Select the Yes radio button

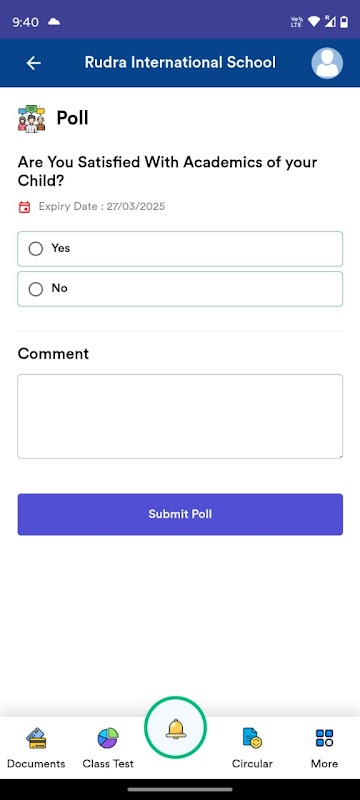[36, 249]
